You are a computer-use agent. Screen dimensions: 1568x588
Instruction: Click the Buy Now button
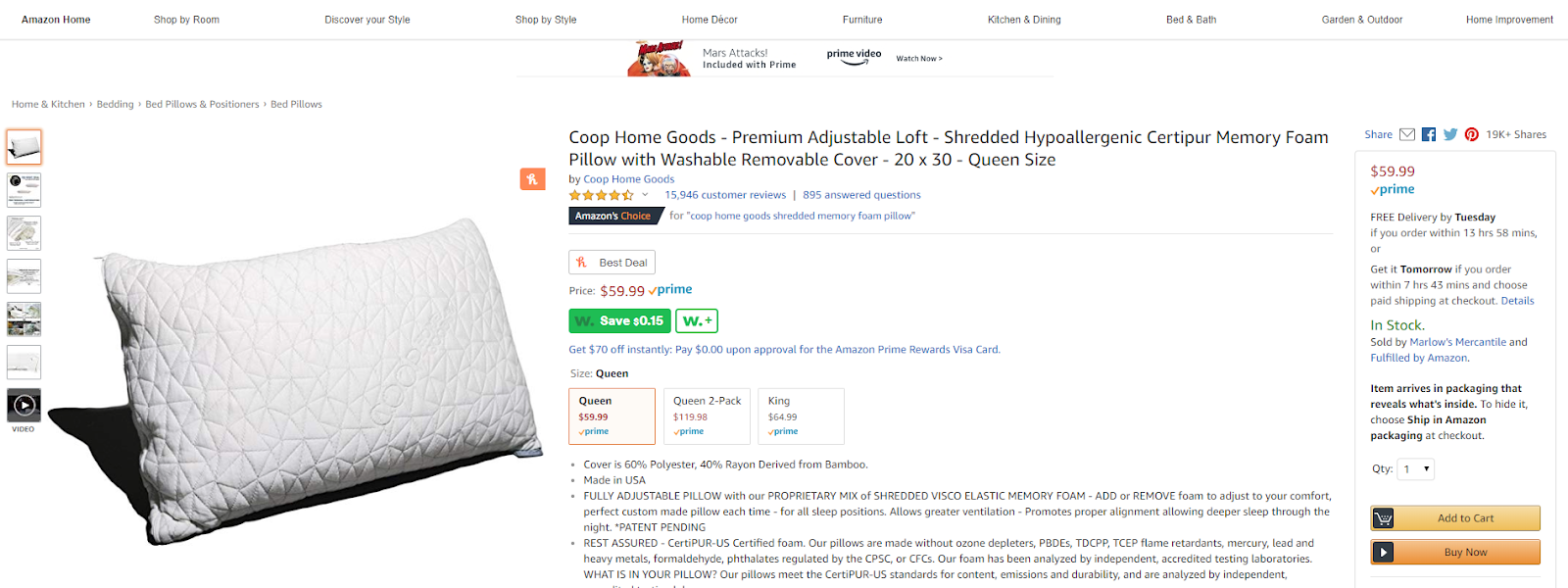click(x=1455, y=552)
